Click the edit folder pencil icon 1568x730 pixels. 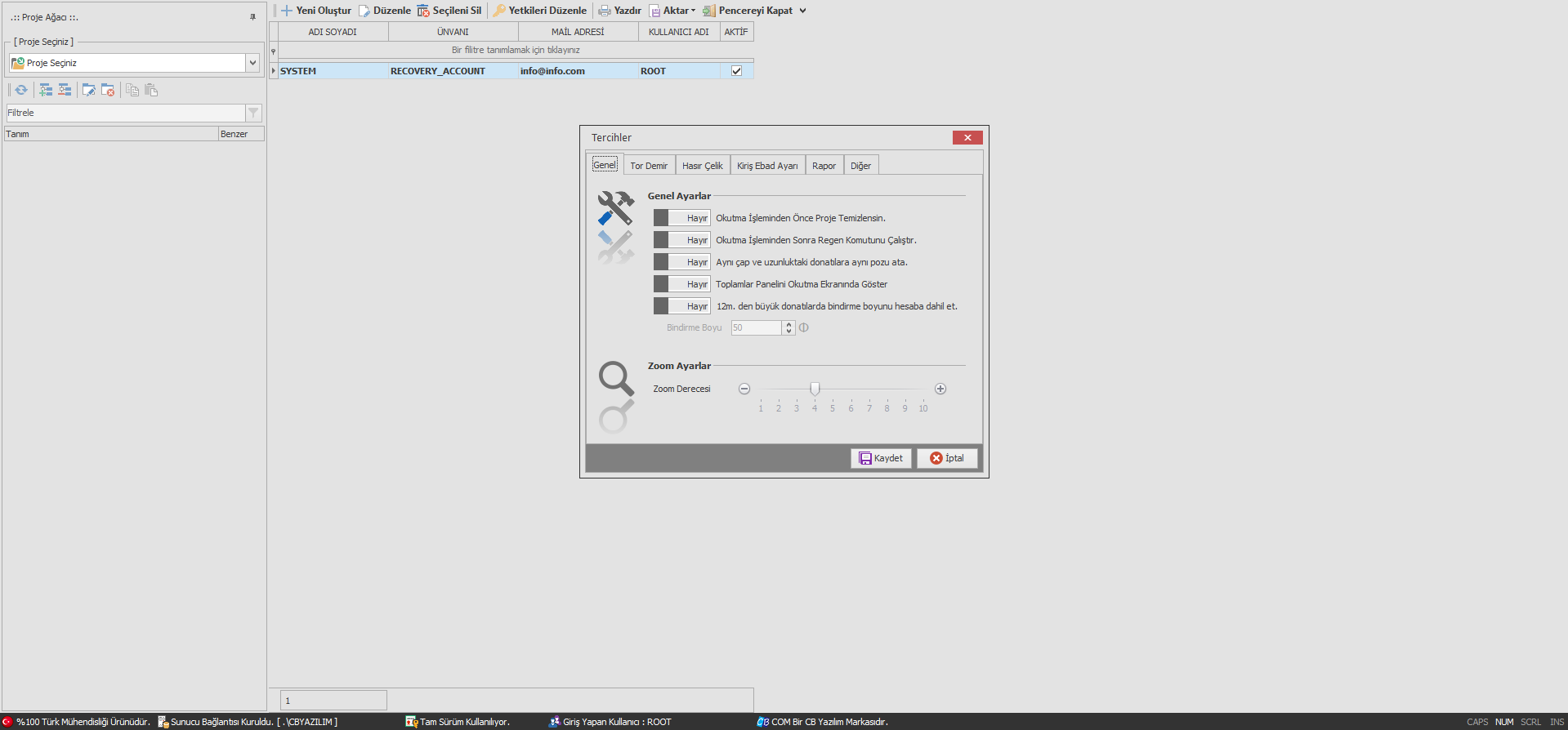point(89,90)
